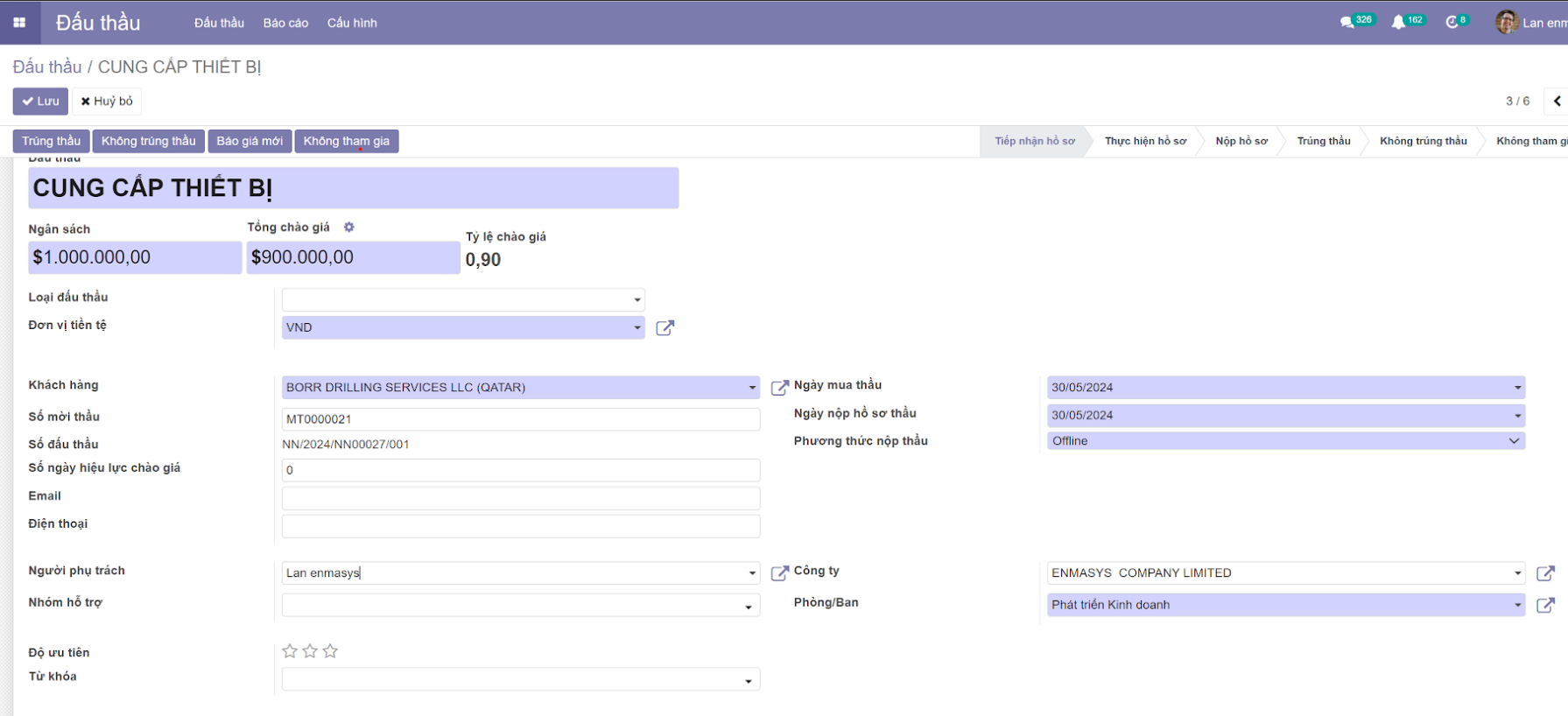
Task: Click the Email input field
Action: (x=520, y=499)
